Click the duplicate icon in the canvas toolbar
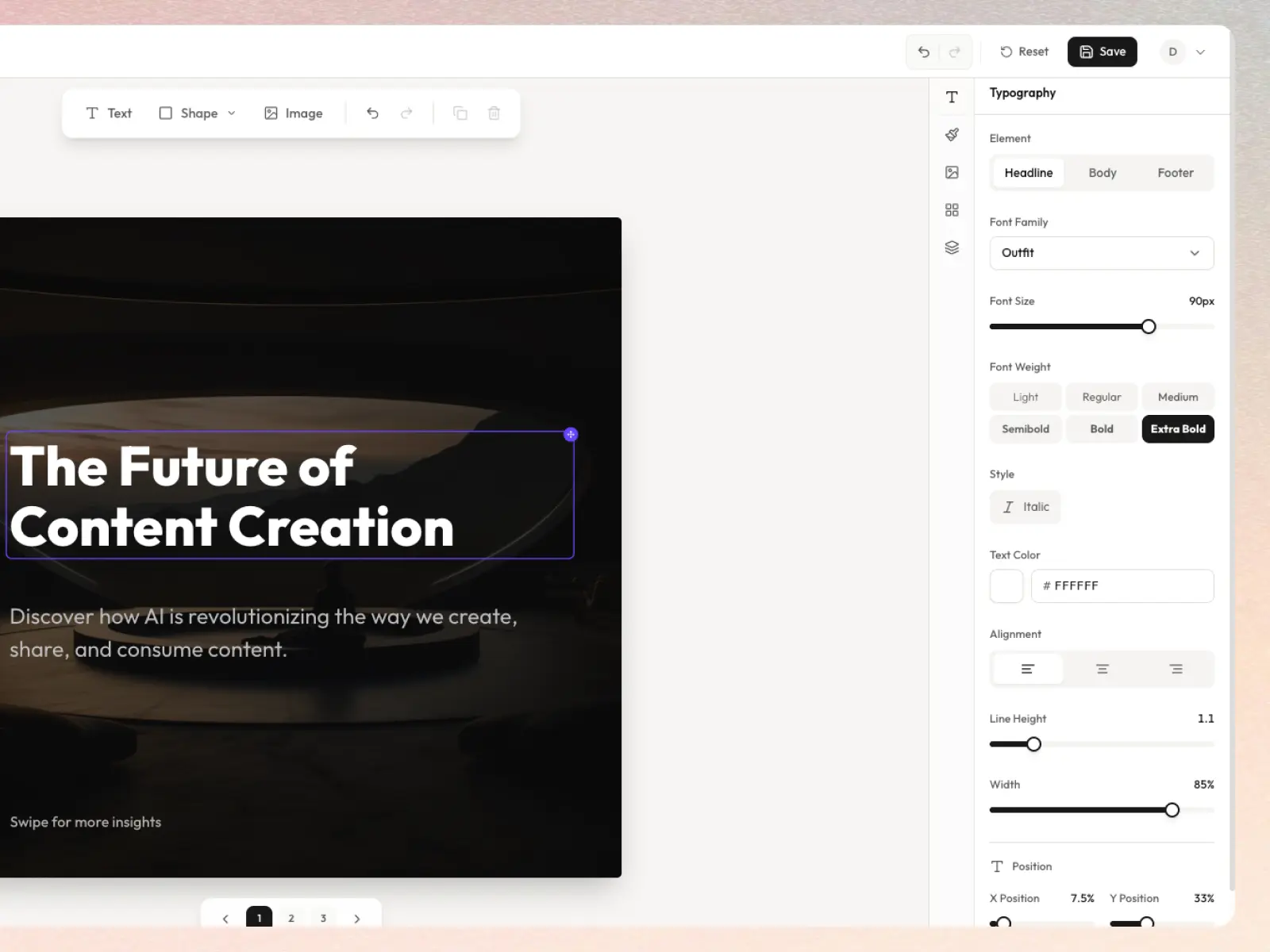1270x952 pixels. 460,113
